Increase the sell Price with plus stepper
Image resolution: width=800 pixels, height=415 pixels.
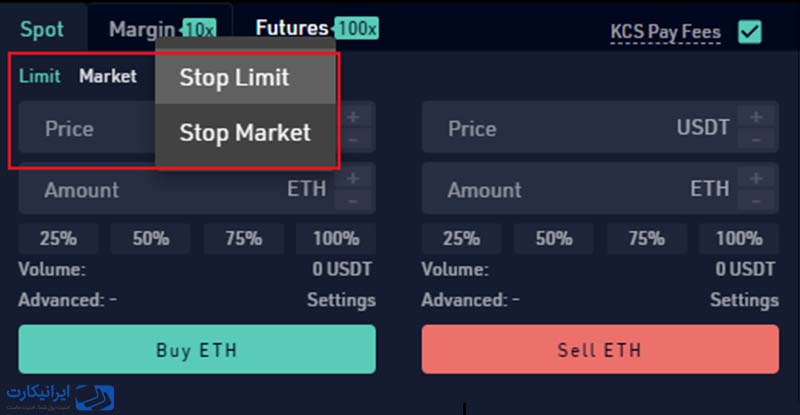tap(756, 117)
